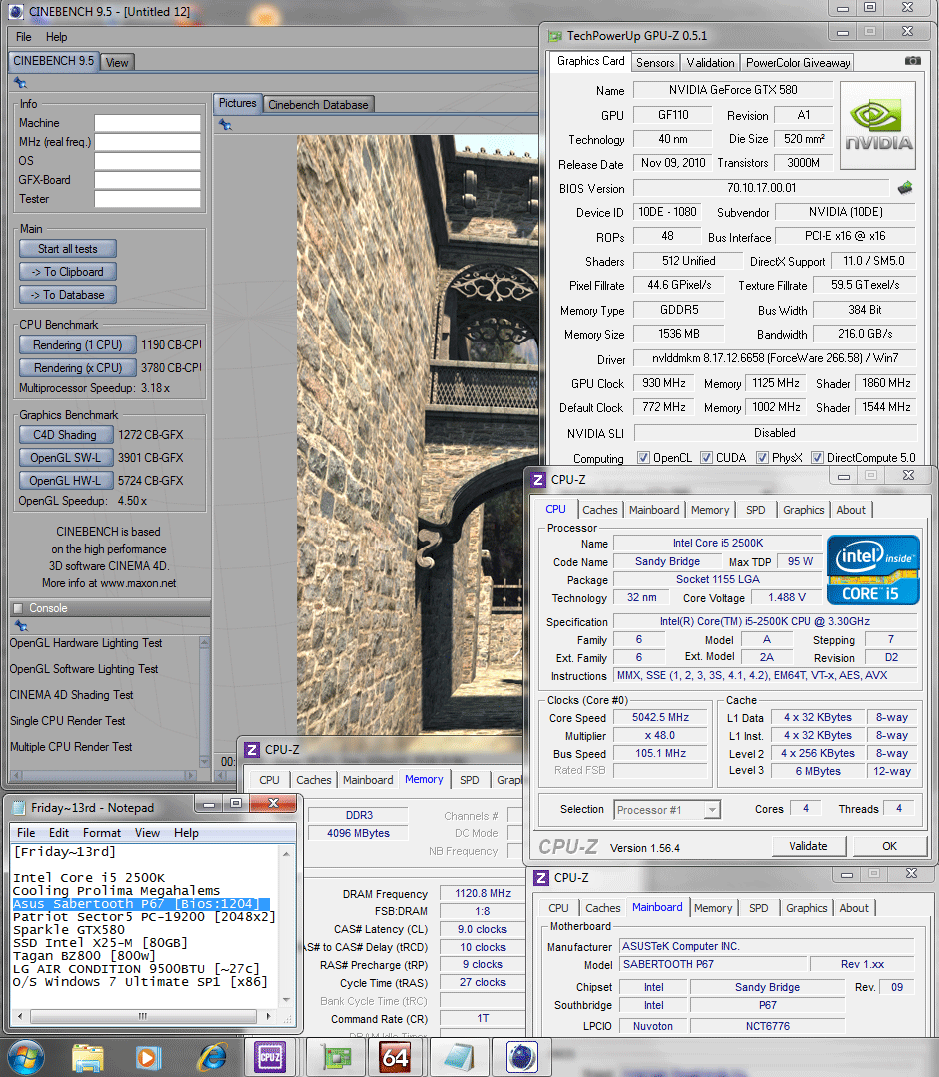Open Windows Media Player from the taskbar

(x=148, y=1058)
